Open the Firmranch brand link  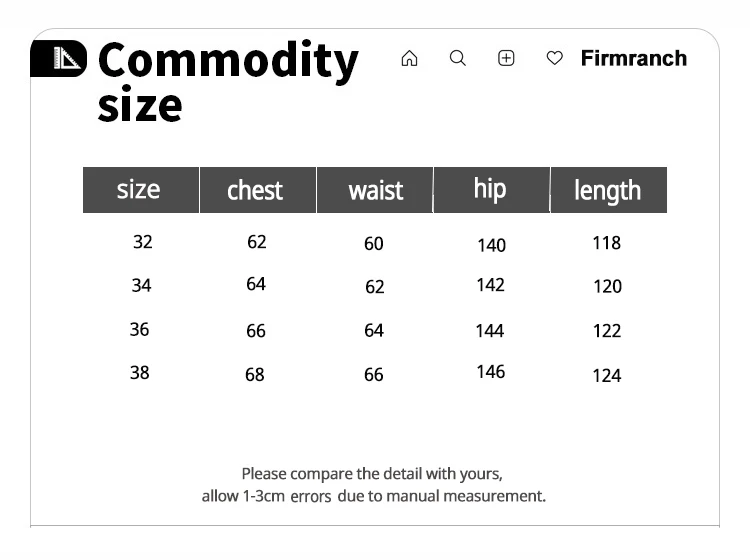633,59
